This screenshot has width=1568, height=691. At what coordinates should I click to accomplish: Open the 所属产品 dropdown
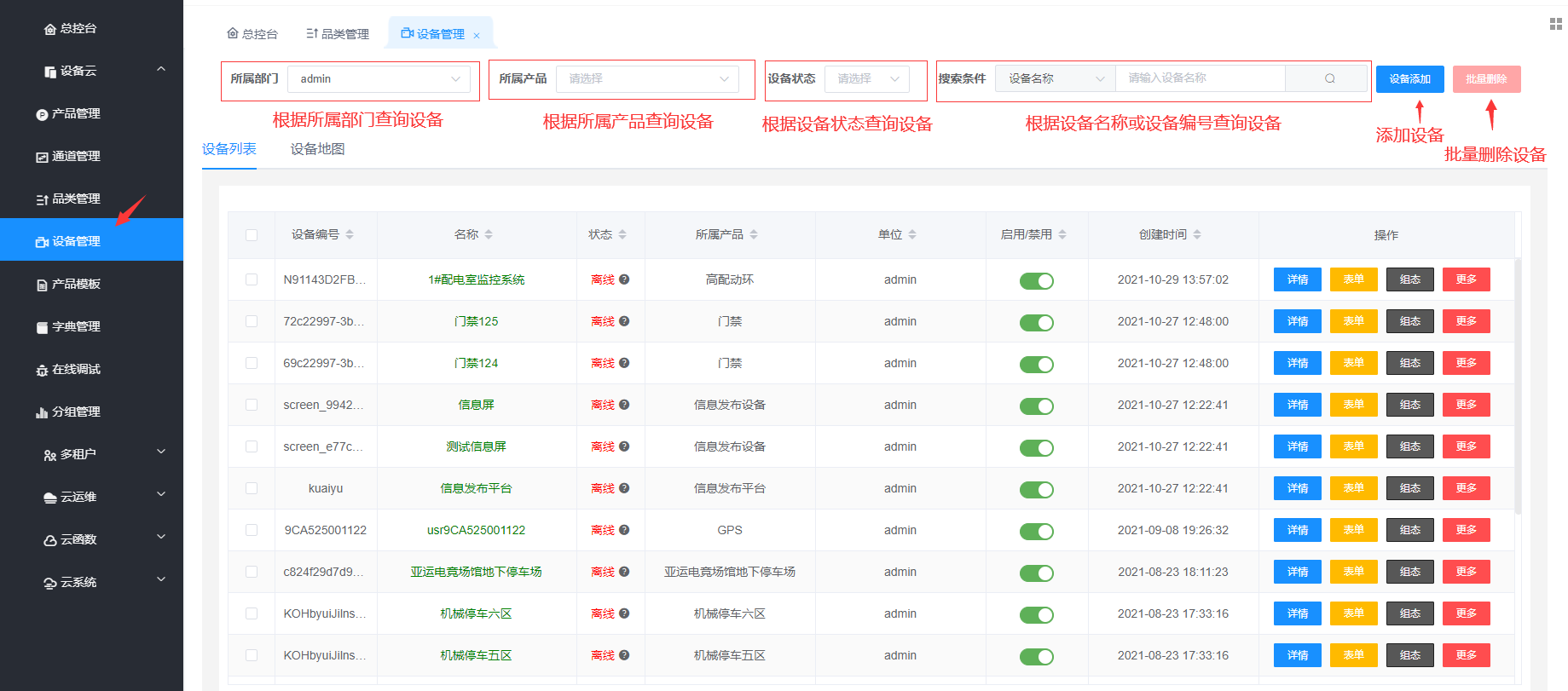coord(648,78)
